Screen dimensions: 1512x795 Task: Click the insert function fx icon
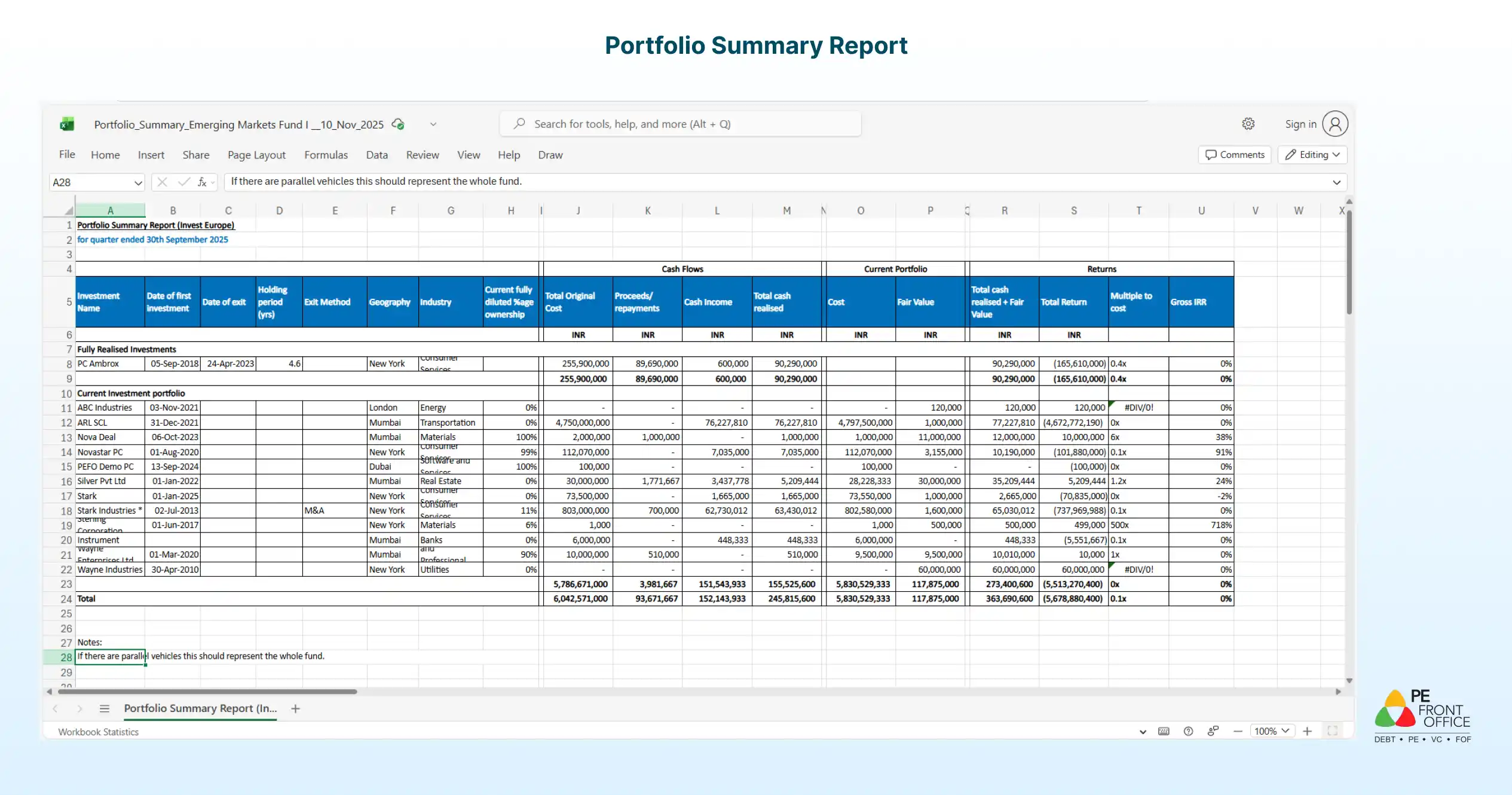coord(203,182)
